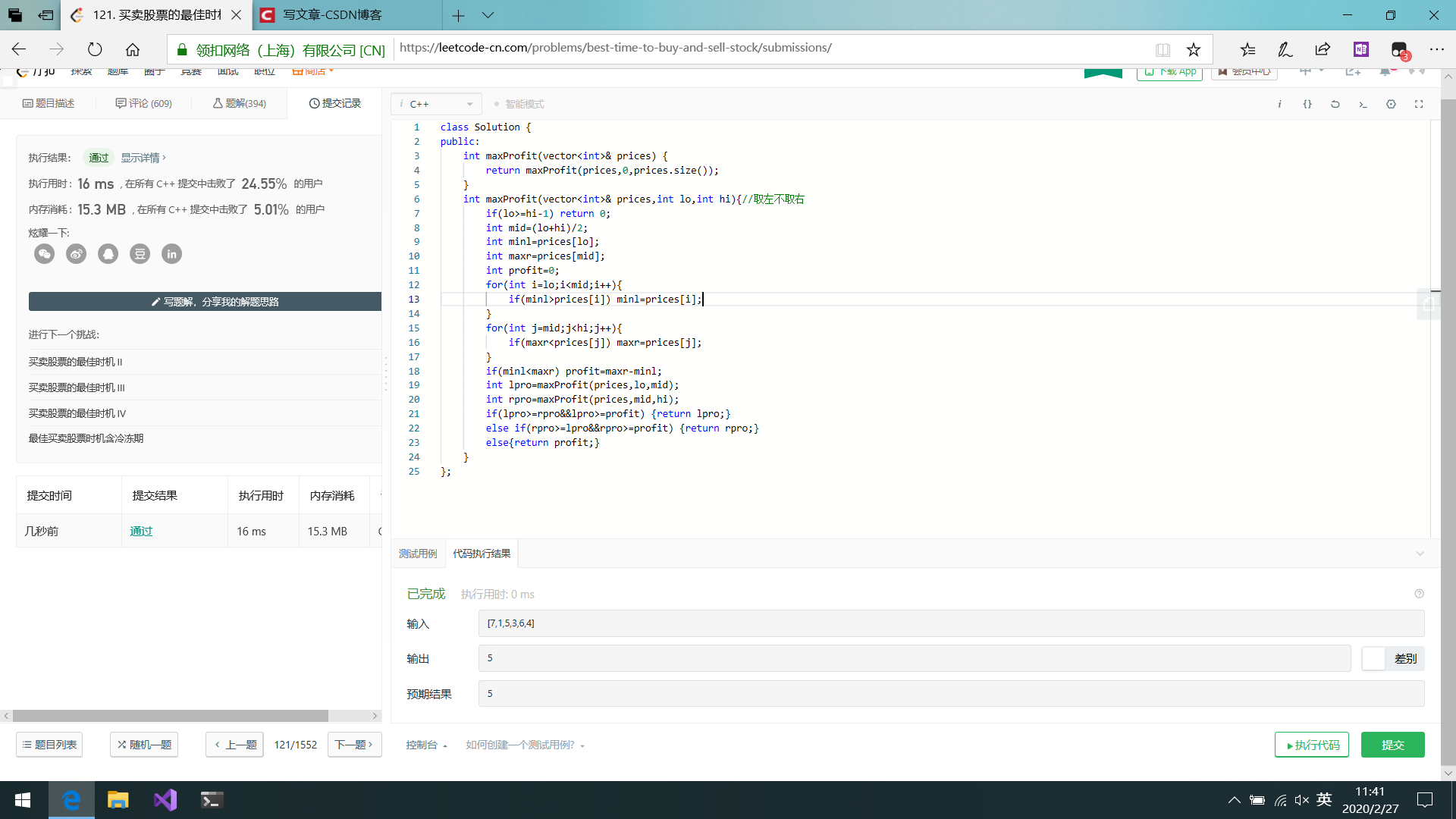Click 写题解 share solution button
The width and height of the screenshot is (1456, 819).
pos(205,301)
